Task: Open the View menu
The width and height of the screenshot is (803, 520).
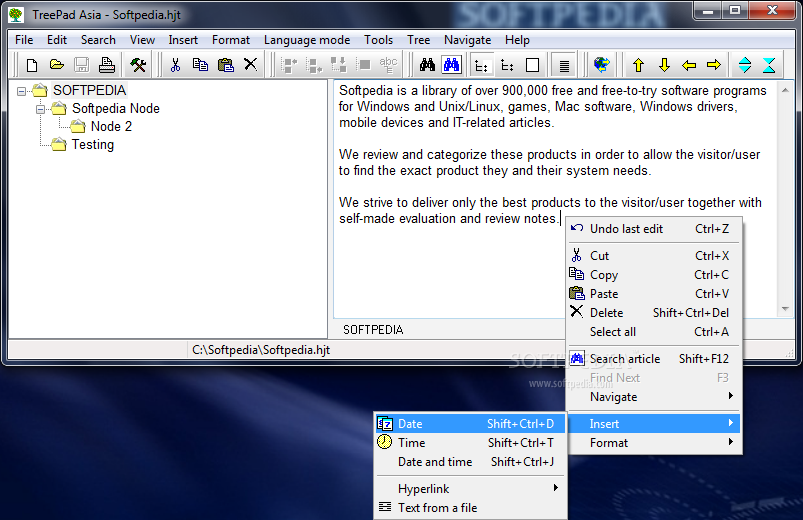Action: [142, 40]
